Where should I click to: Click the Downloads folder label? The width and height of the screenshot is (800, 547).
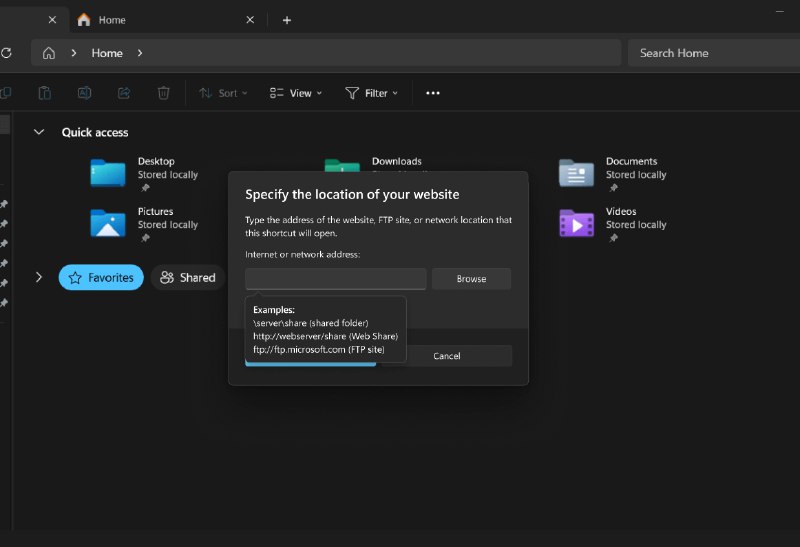click(x=396, y=161)
